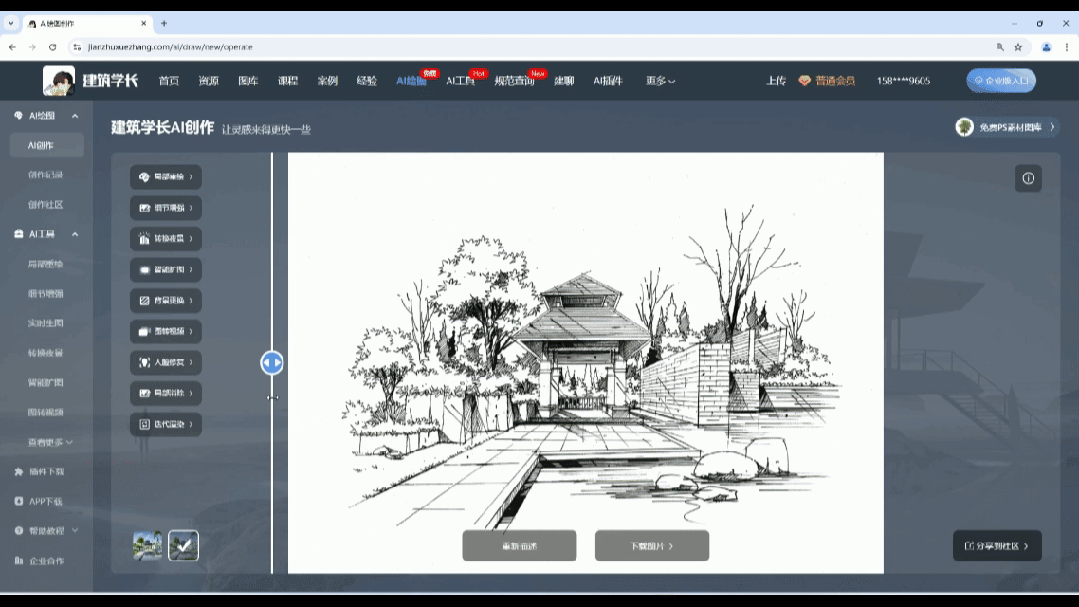The image size is (1079, 607).
Task: Open AI工具 in the top navigation
Action: coord(460,81)
